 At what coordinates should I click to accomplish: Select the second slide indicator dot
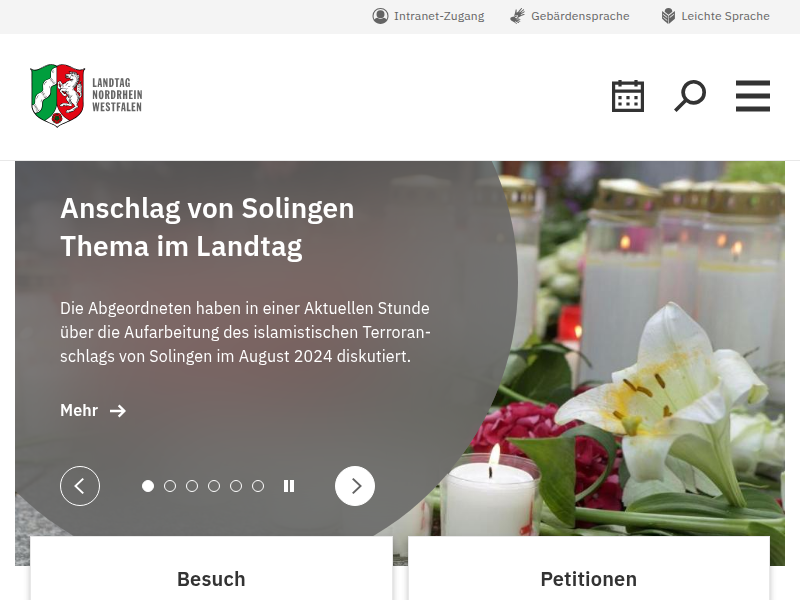tap(170, 486)
